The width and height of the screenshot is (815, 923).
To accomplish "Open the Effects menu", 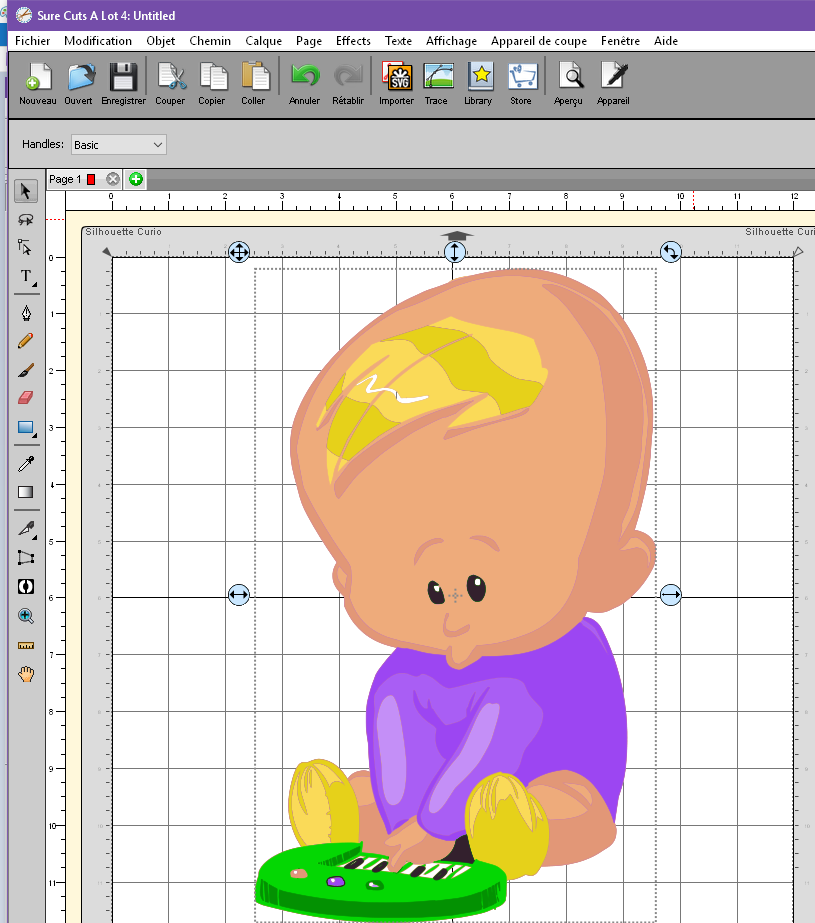I will [x=353, y=41].
